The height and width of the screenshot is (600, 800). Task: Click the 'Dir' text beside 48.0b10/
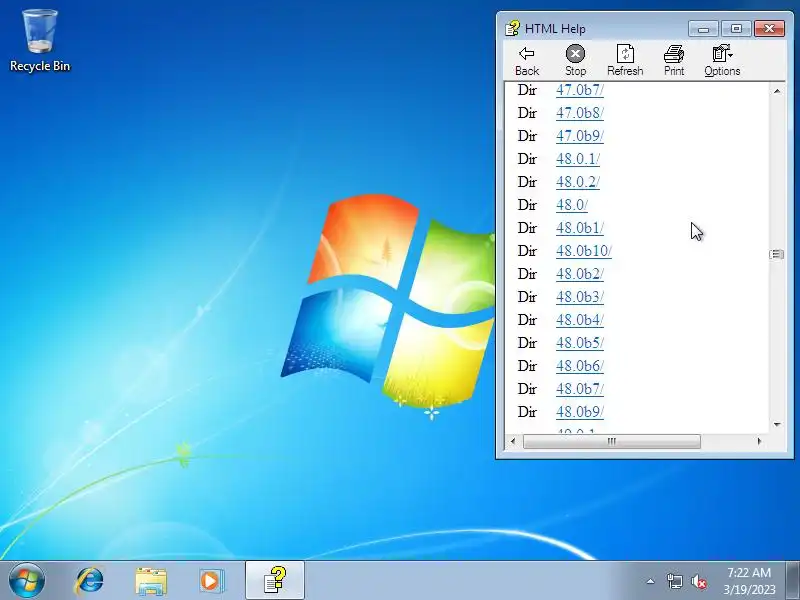click(x=527, y=251)
